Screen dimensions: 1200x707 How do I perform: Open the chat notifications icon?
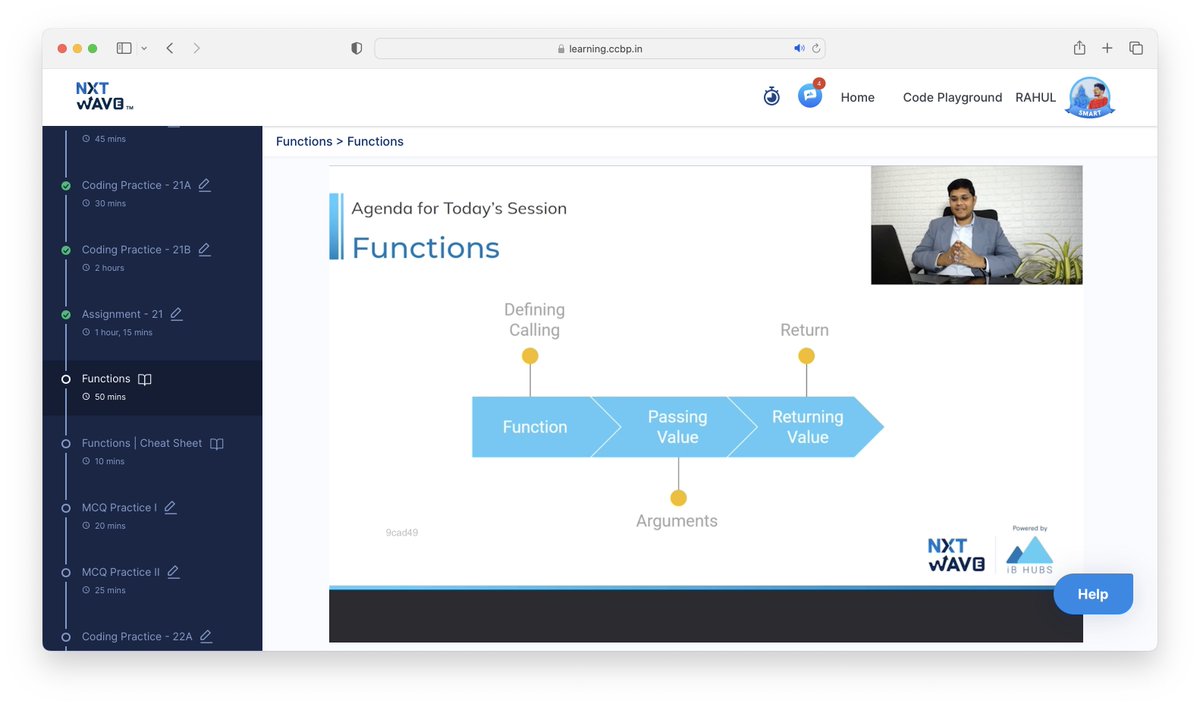coord(810,96)
